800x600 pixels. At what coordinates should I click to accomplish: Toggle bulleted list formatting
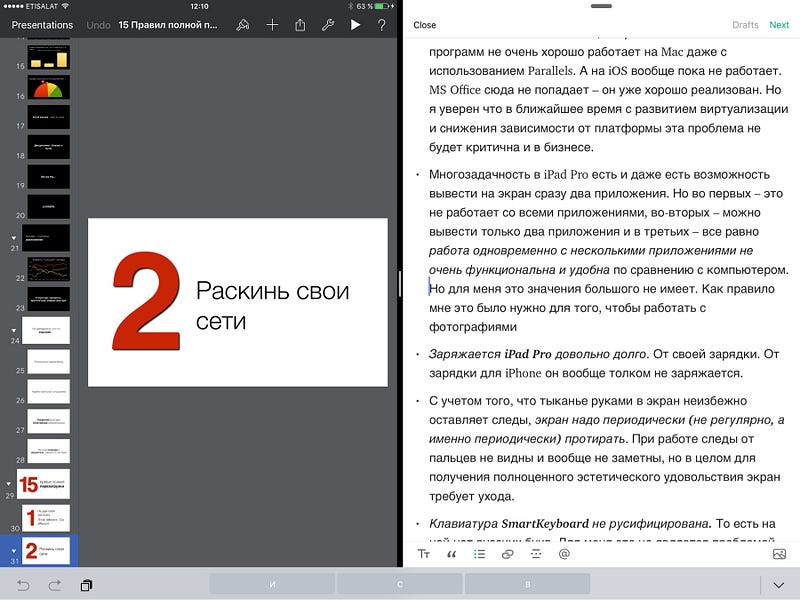(x=480, y=554)
